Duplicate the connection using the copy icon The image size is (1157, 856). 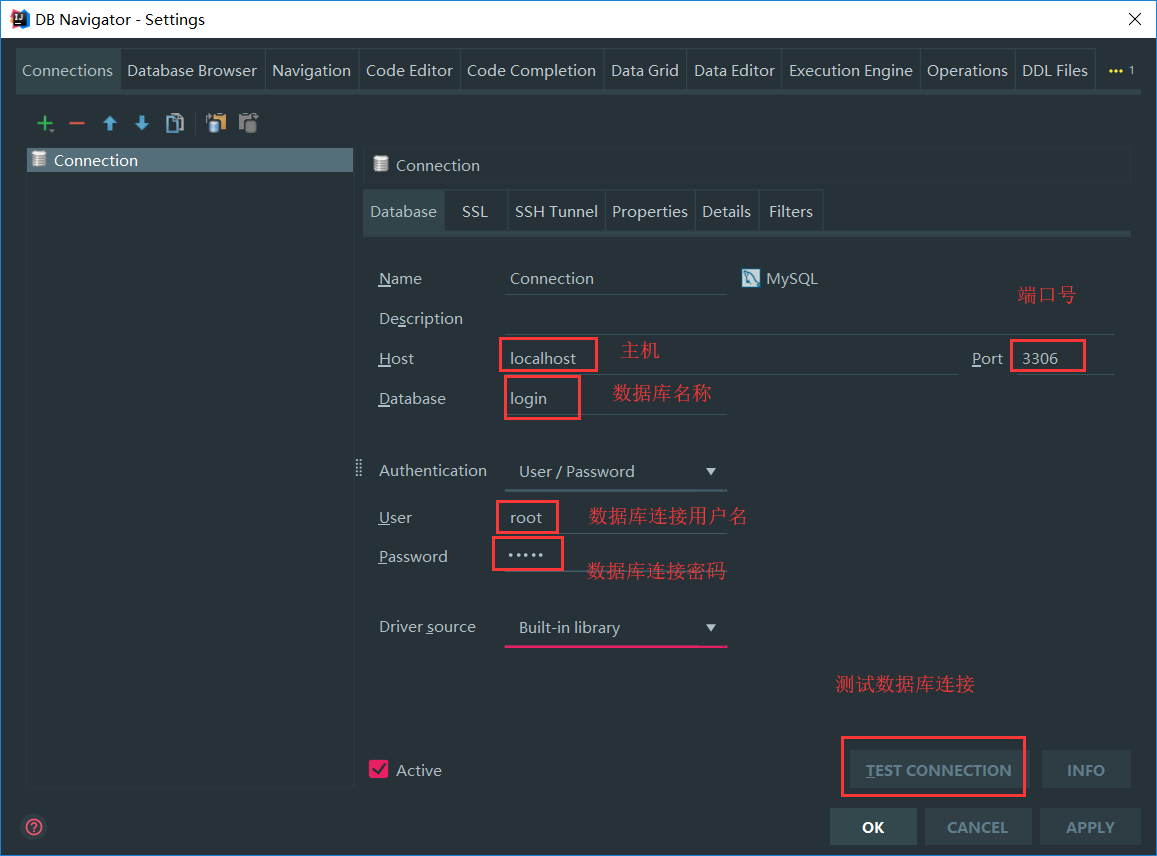click(x=175, y=123)
